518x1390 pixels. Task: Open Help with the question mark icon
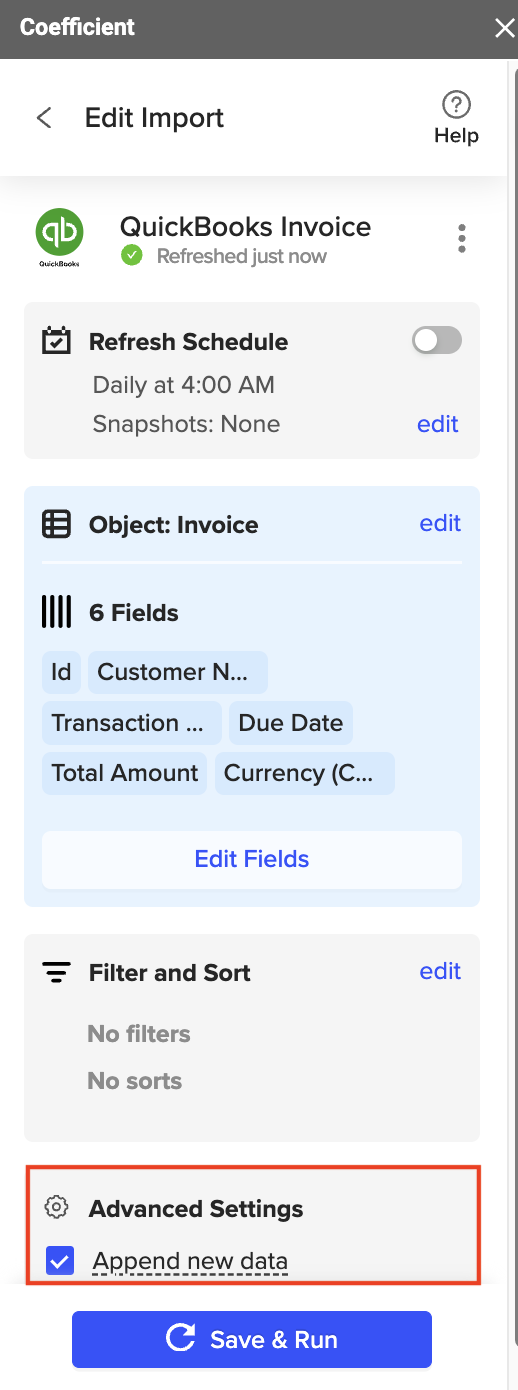pyautogui.click(x=456, y=105)
